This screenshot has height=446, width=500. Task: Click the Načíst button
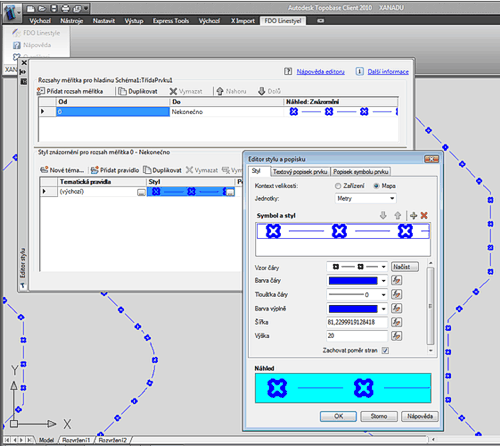405,267
